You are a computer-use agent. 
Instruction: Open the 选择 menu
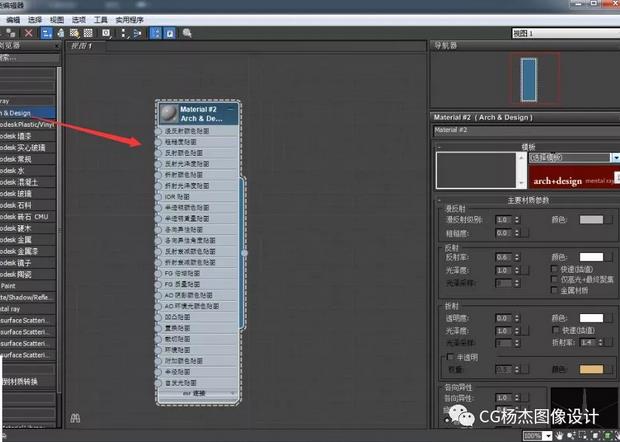point(35,20)
